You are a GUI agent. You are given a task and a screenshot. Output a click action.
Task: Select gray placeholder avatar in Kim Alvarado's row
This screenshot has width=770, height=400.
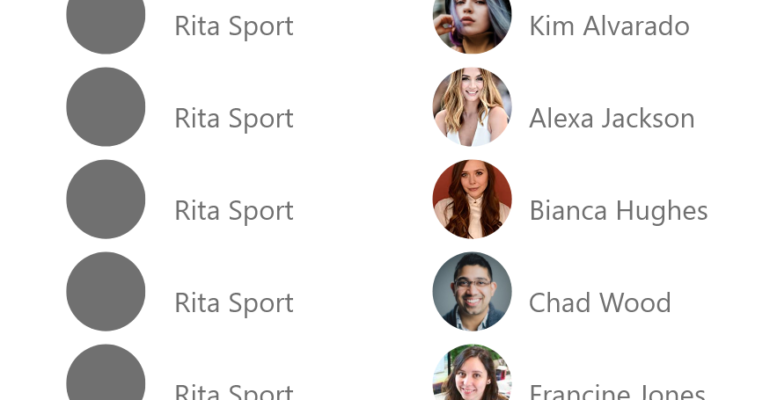coord(106,20)
